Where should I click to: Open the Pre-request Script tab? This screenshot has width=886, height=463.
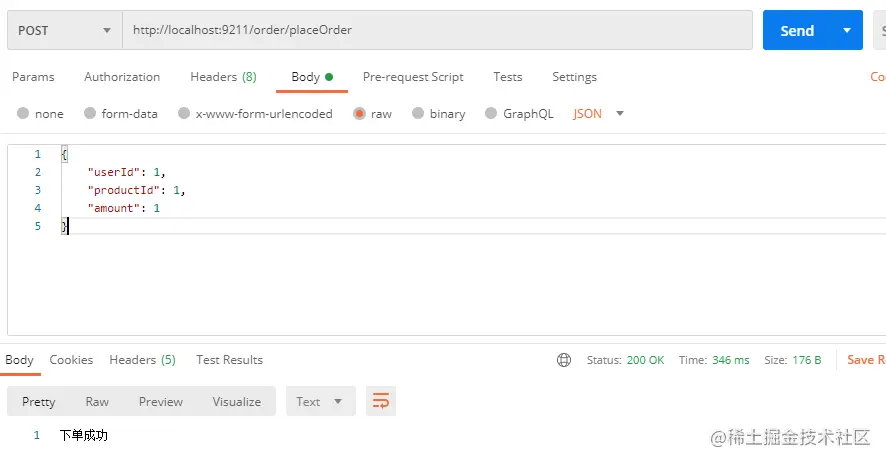click(413, 77)
